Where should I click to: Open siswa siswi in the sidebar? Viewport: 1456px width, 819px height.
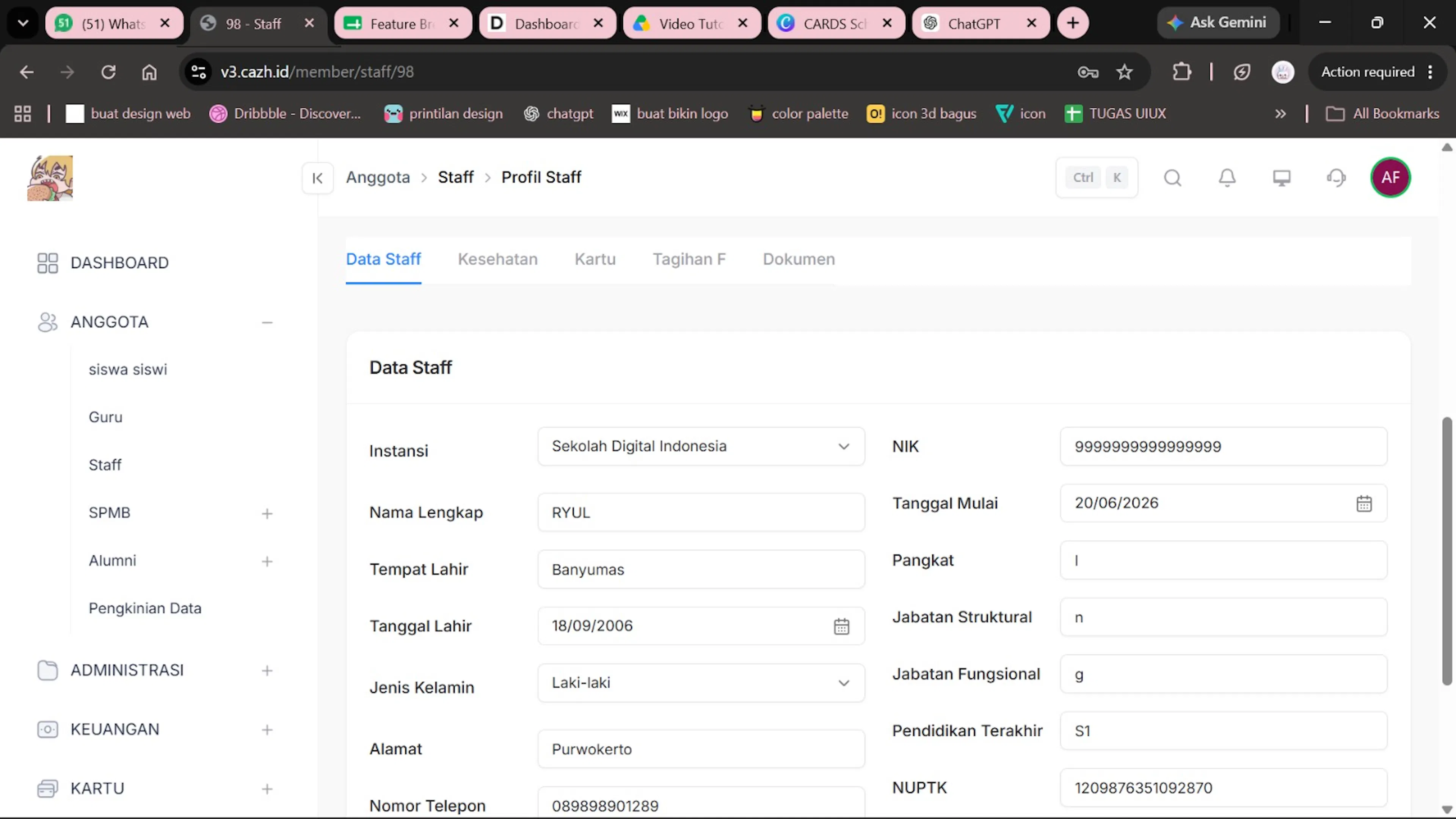point(128,370)
